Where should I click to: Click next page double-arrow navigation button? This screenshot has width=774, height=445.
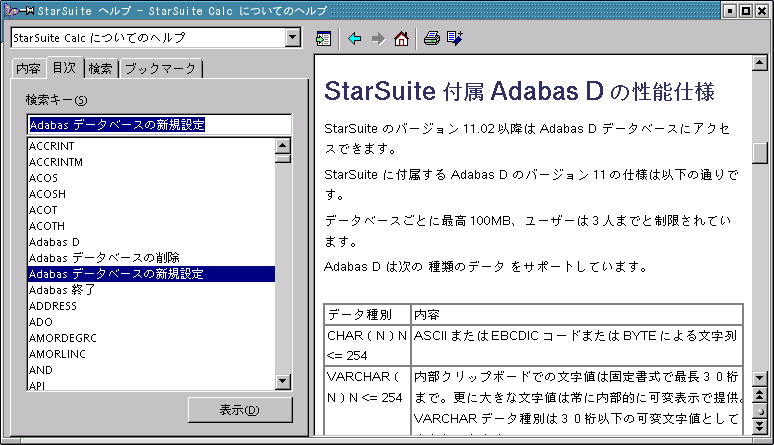[759, 427]
